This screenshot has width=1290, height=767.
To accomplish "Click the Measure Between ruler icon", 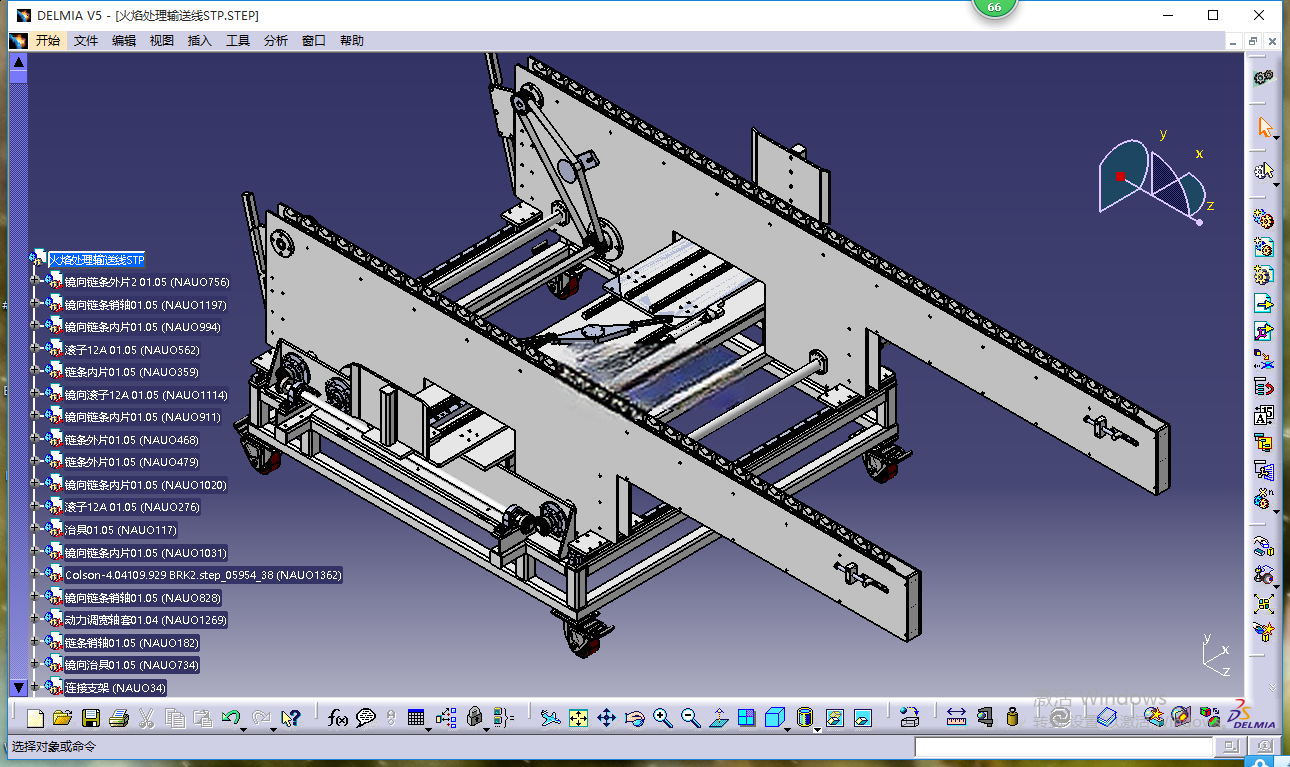I will (x=956, y=717).
